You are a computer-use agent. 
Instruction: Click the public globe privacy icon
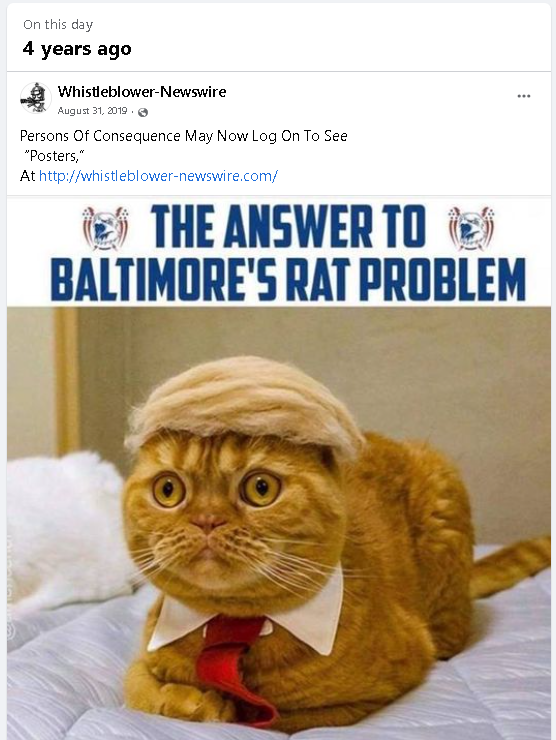143,112
